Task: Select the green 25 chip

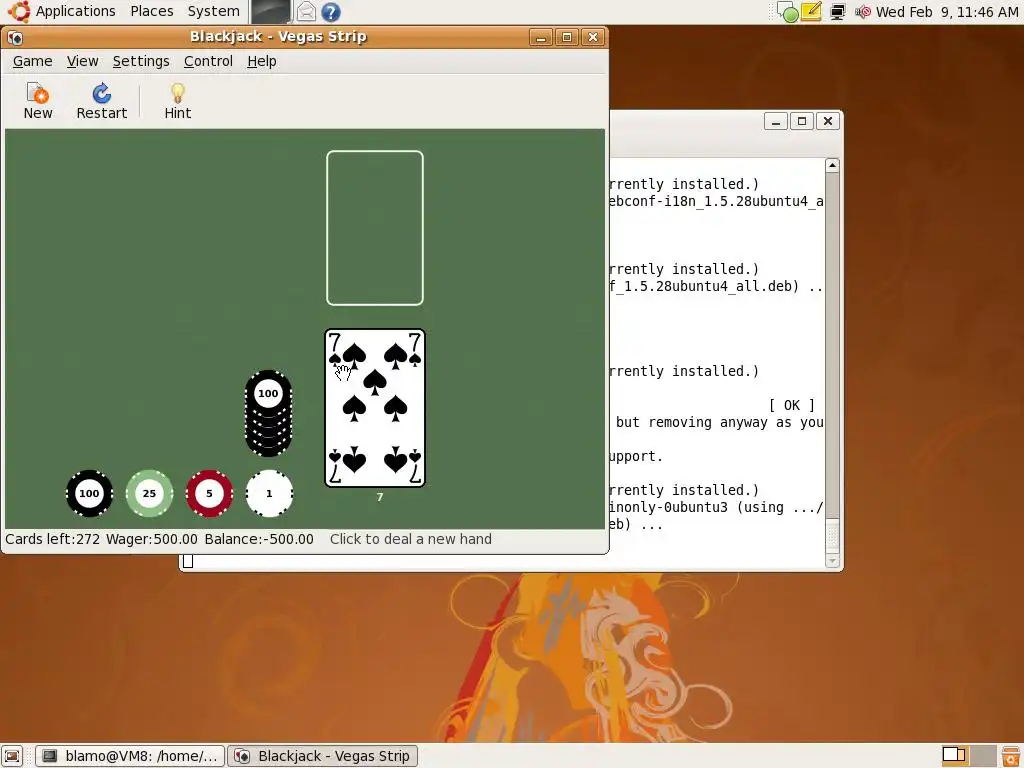Action: [x=150, y=494]
